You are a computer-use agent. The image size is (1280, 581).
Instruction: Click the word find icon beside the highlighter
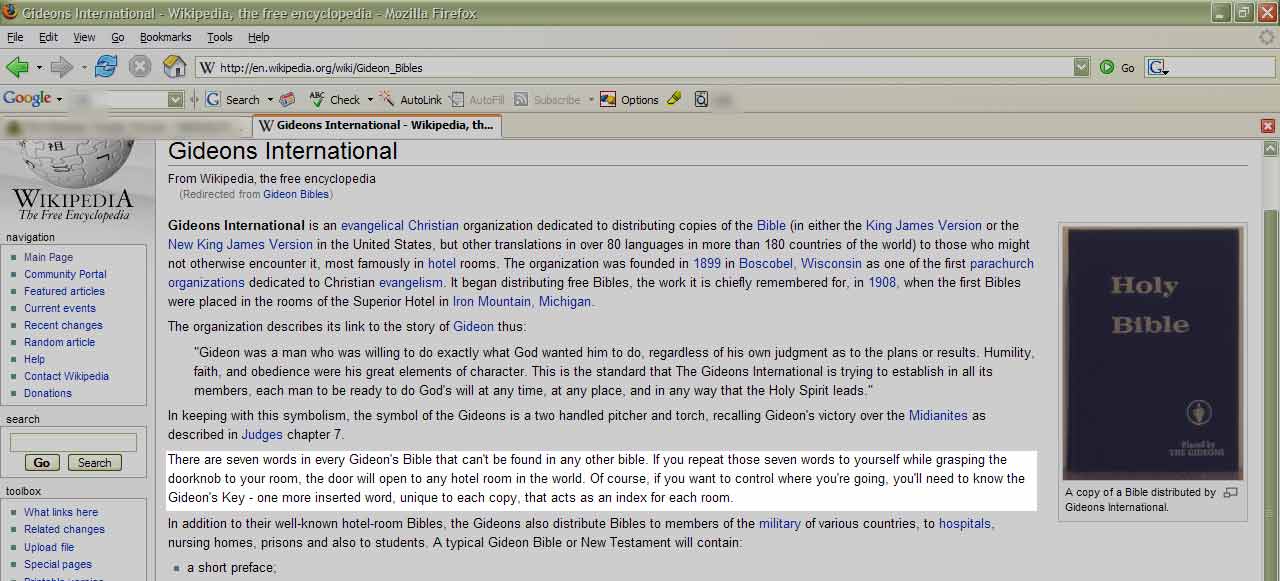[701, 99]
